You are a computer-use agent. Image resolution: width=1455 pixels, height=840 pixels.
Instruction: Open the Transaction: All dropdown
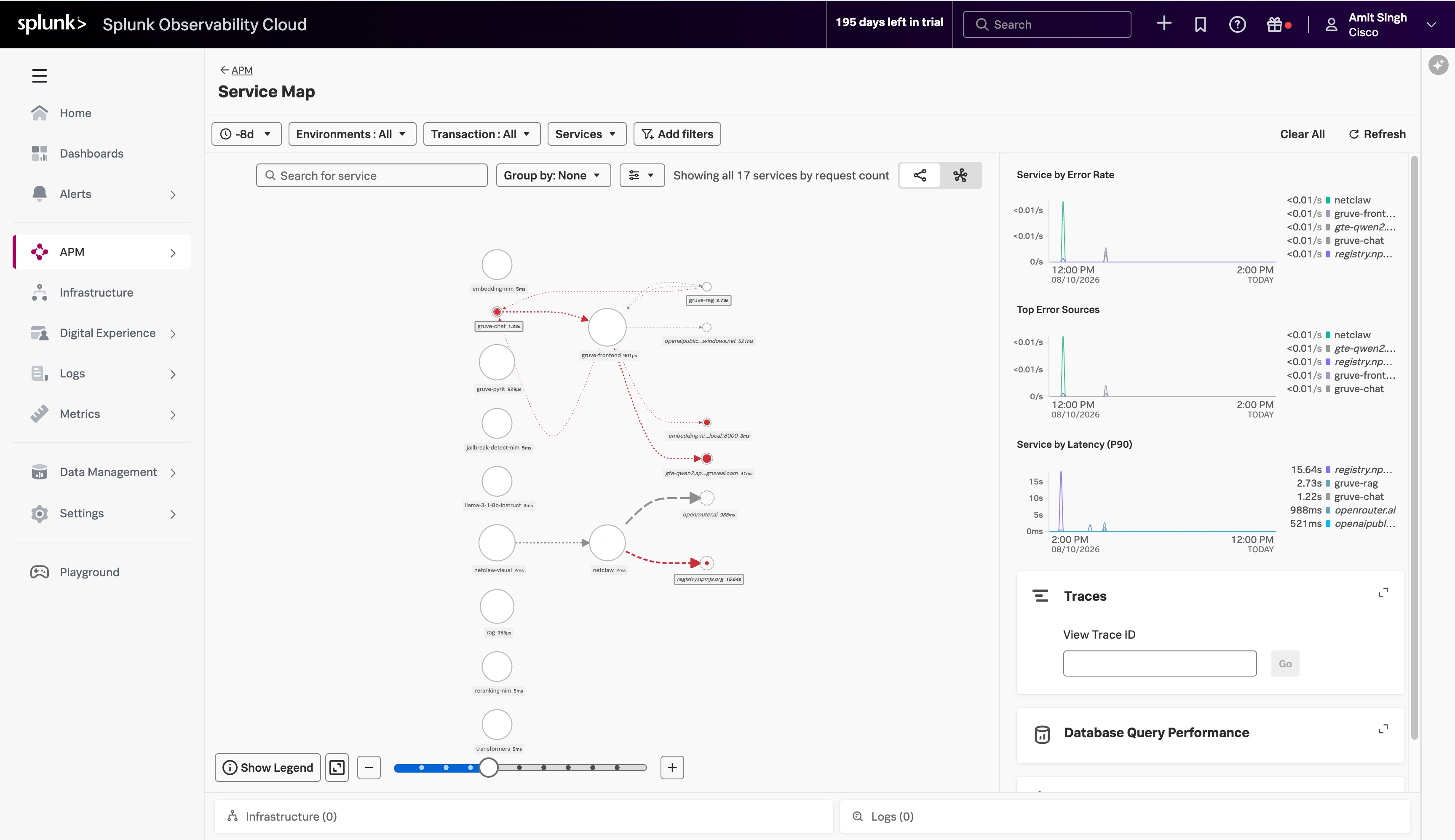point(482,134)
